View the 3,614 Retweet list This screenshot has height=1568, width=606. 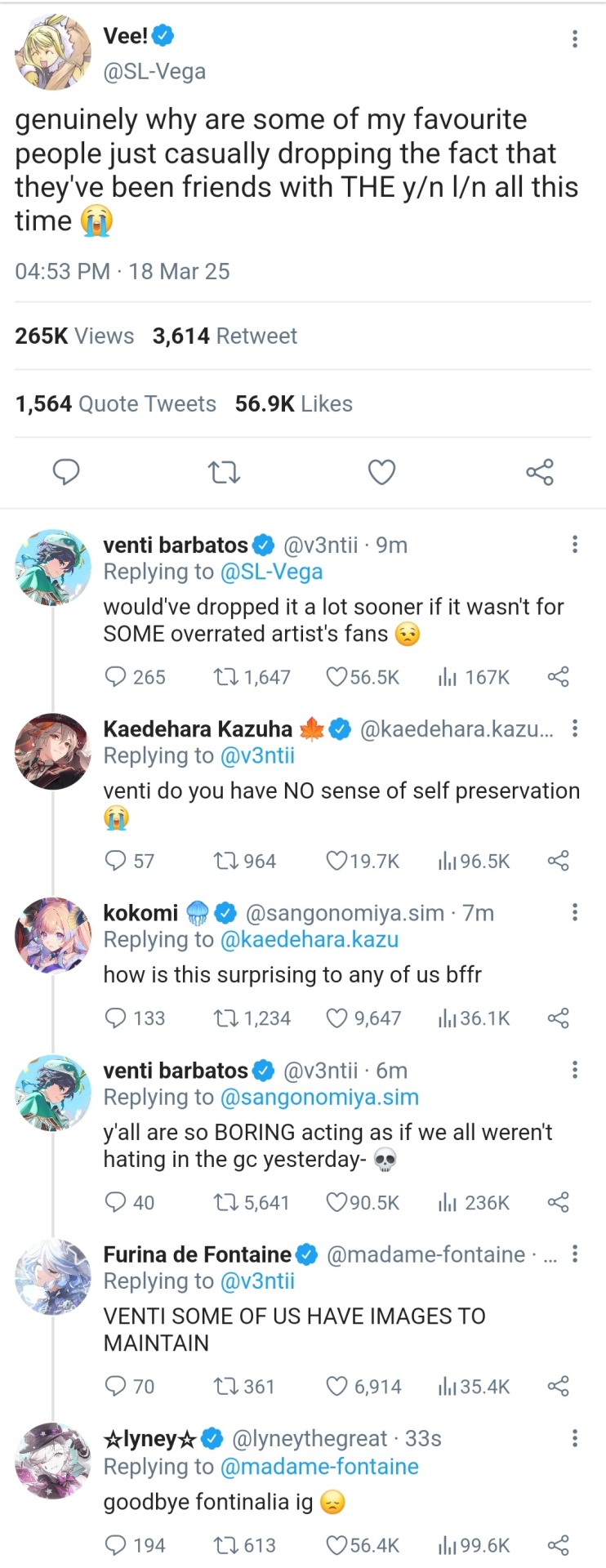point(225,336)
